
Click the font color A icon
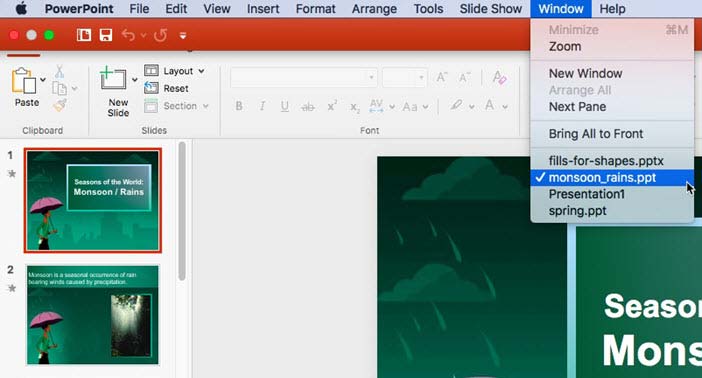(x=489, y=106)
